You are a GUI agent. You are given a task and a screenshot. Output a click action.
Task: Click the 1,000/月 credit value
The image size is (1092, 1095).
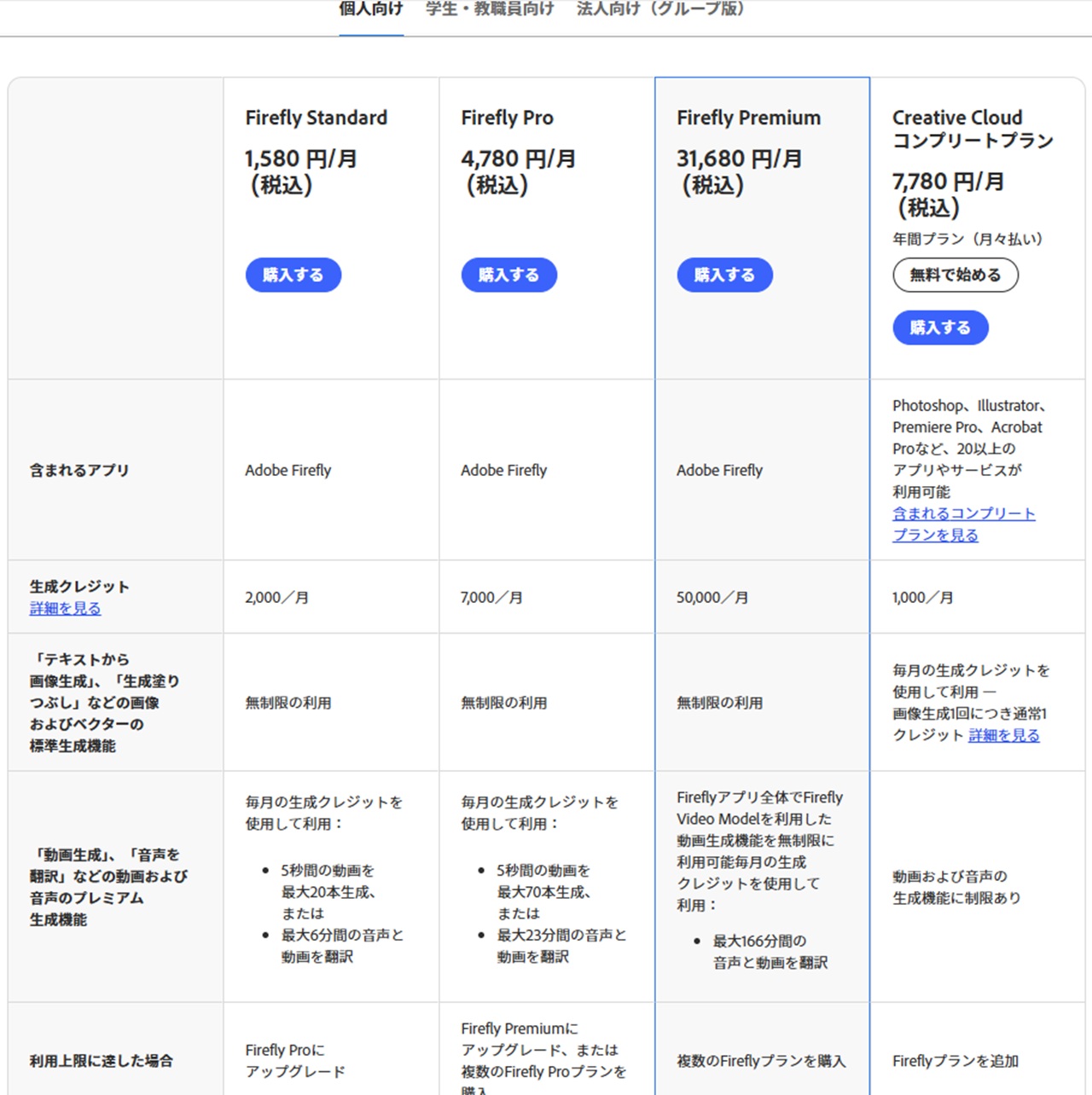click(x=923, y=597)
